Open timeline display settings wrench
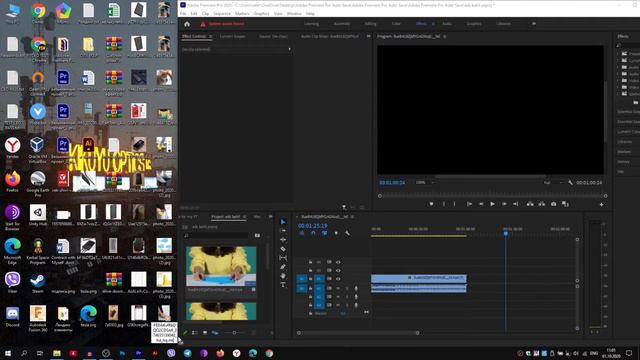Viewport: 640px width, 360px height. tap(347, 233)
